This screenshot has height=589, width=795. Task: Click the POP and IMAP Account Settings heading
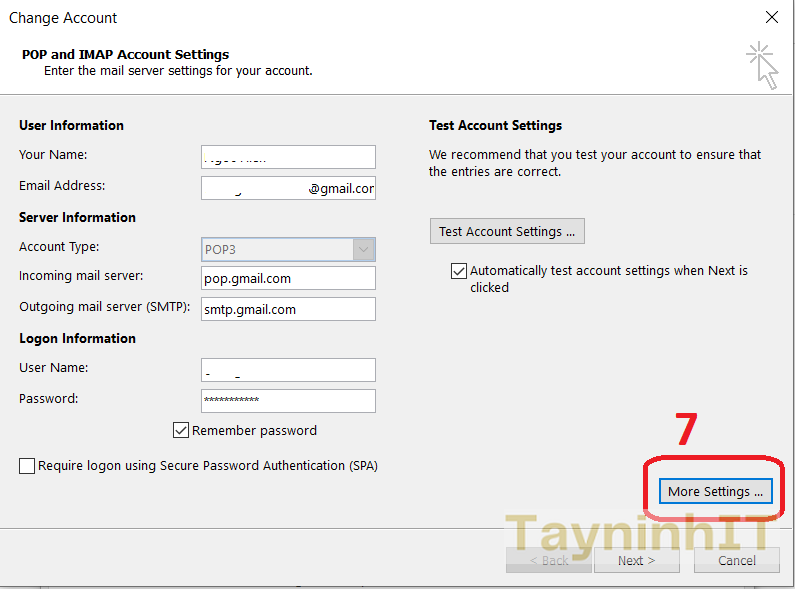pyautogui.click(x=125, y=55)
